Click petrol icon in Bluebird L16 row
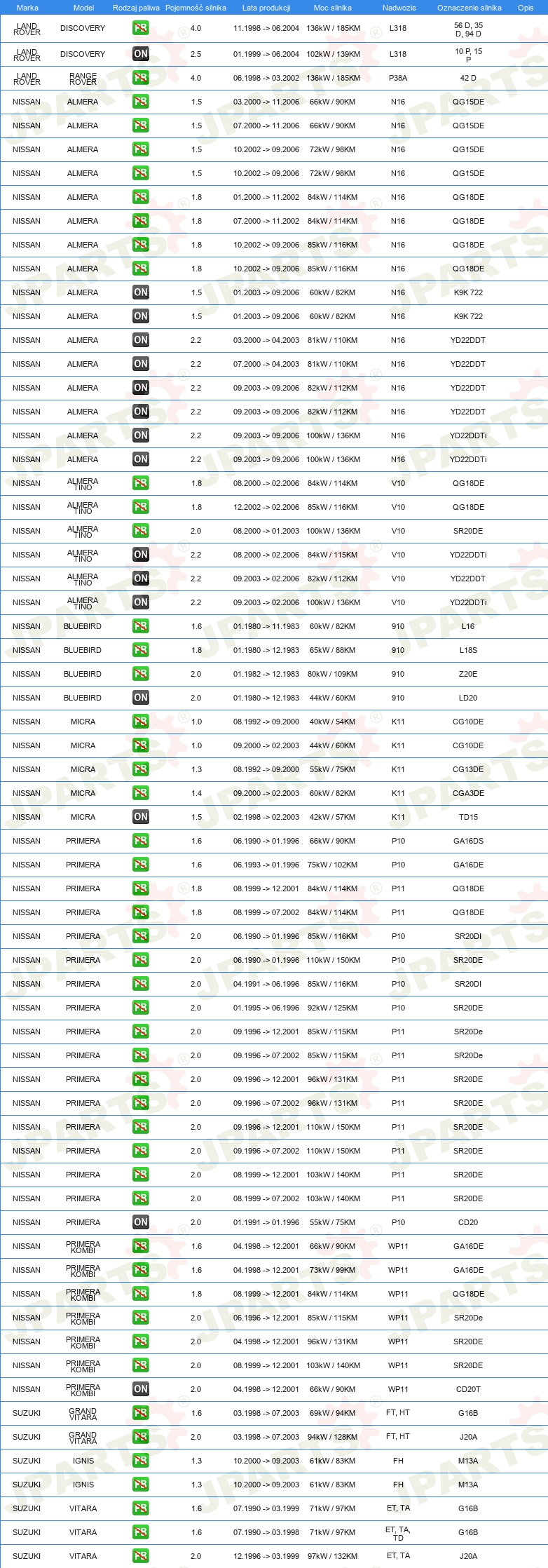The width and height of the screenshot is (548, 1568). (x=140, y=626)
